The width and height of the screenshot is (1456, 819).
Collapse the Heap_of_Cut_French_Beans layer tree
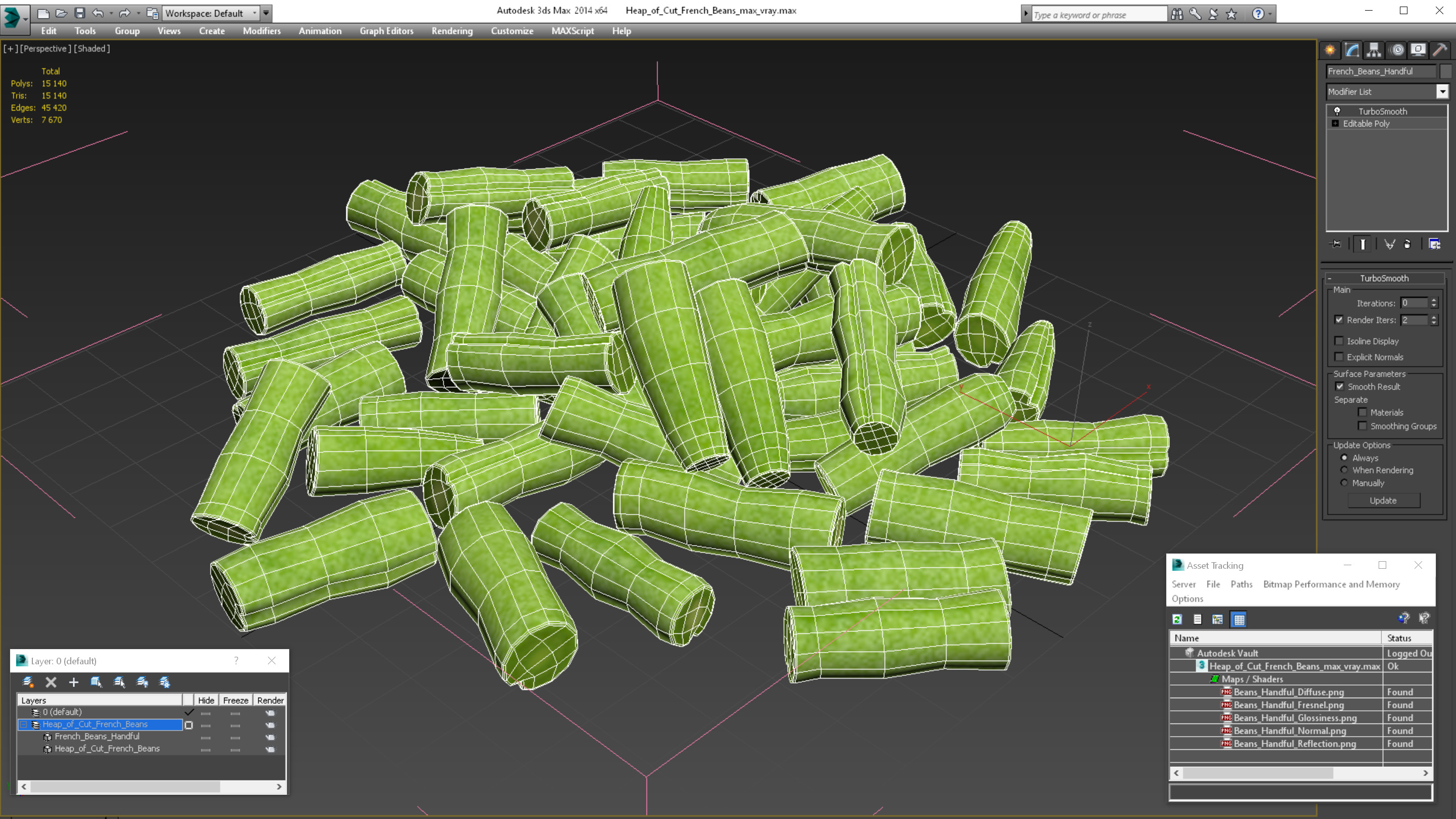coord(24,724)
